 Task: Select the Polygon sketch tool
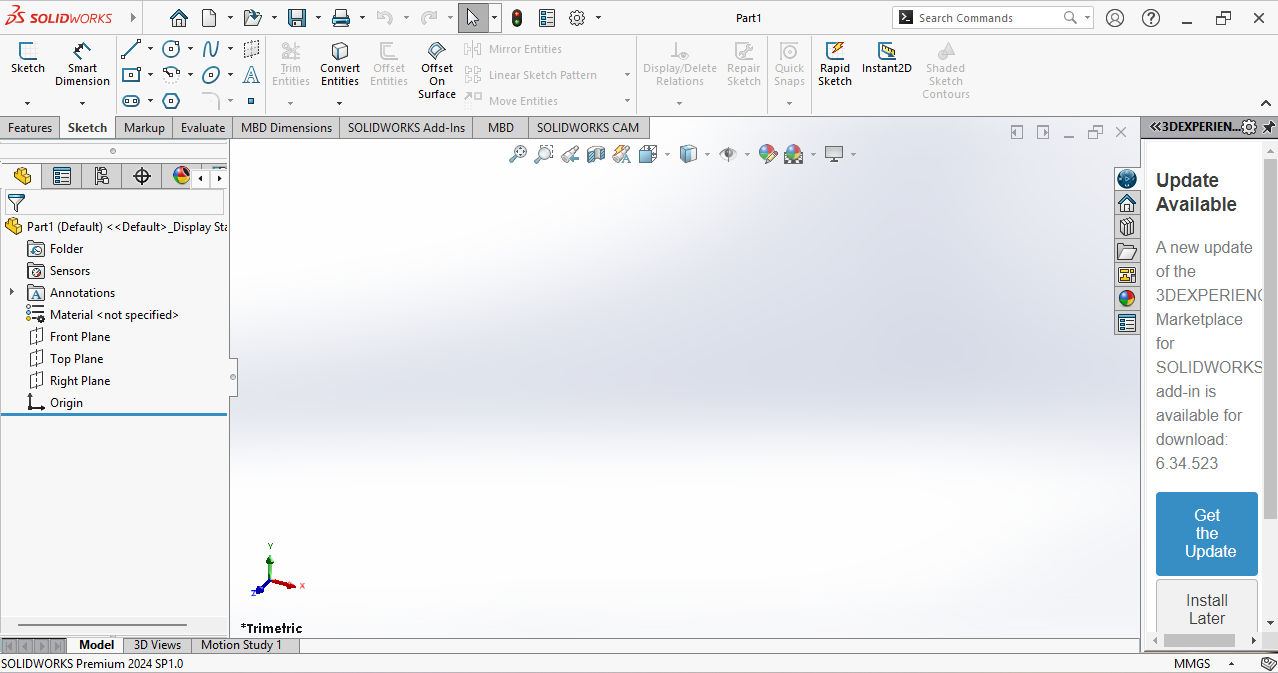[x=171, y=101]
